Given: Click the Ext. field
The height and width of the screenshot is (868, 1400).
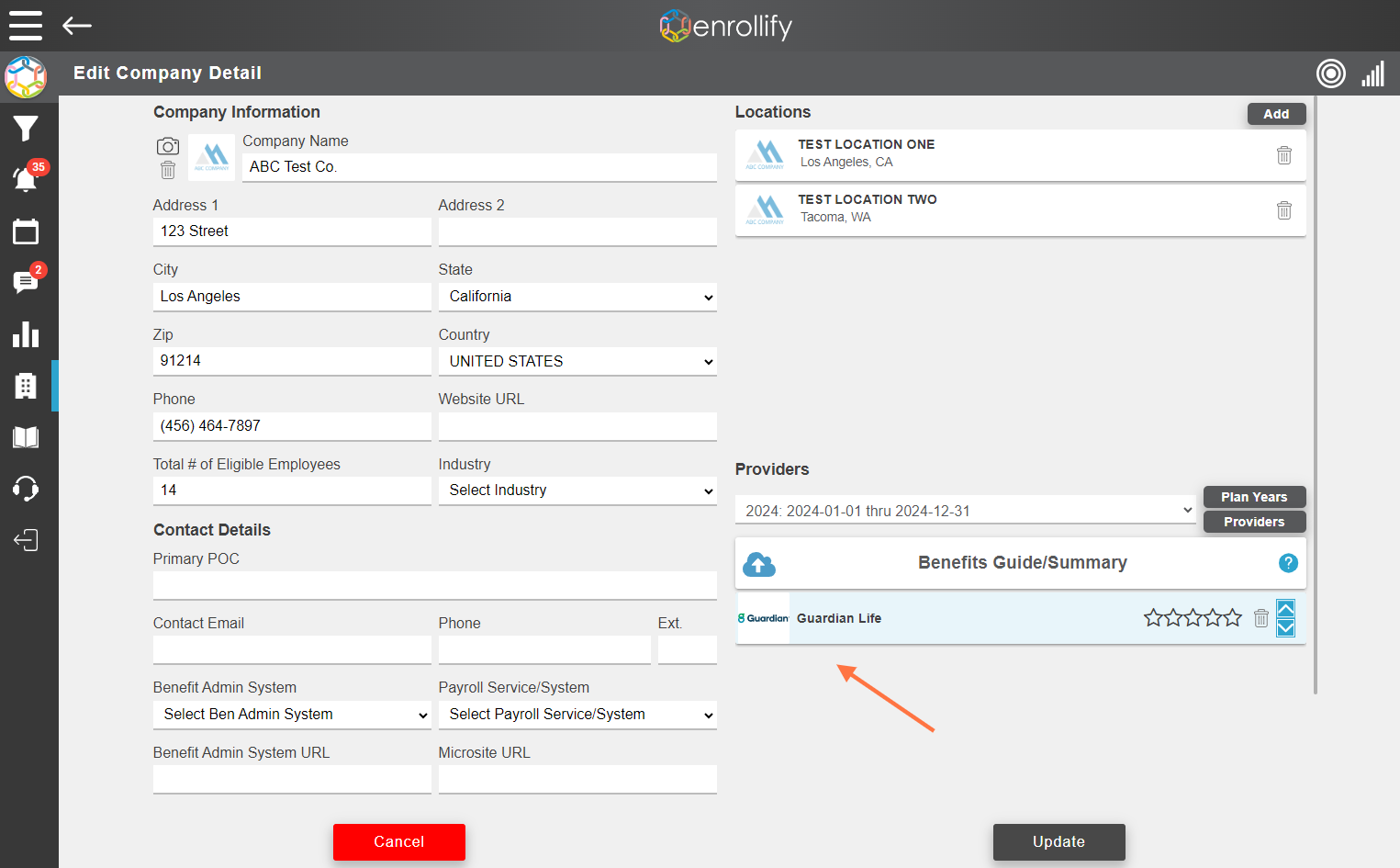Looking at the screenshot, I should click(x=688, y=649).
